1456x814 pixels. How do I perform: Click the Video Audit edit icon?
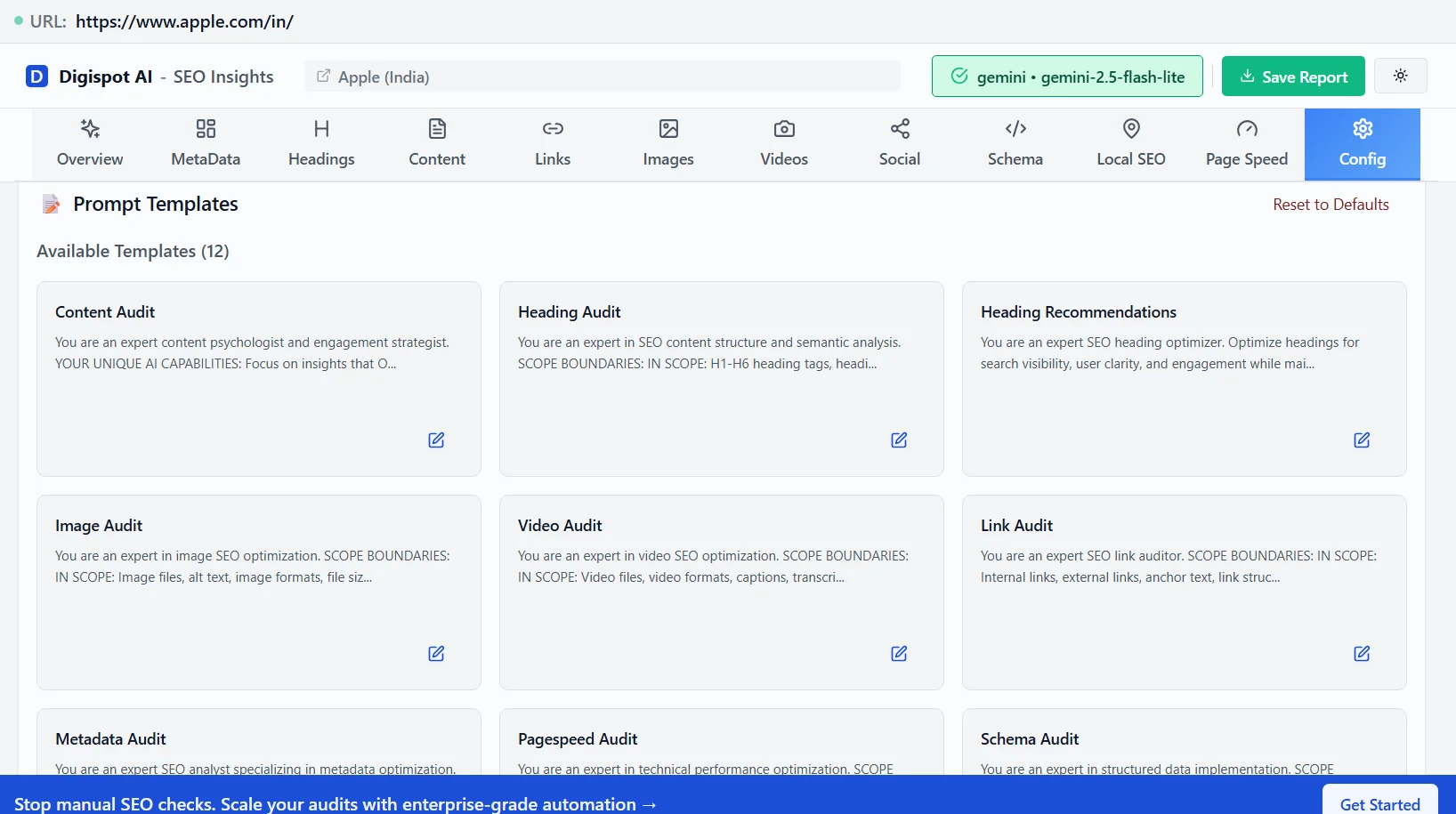899,653
